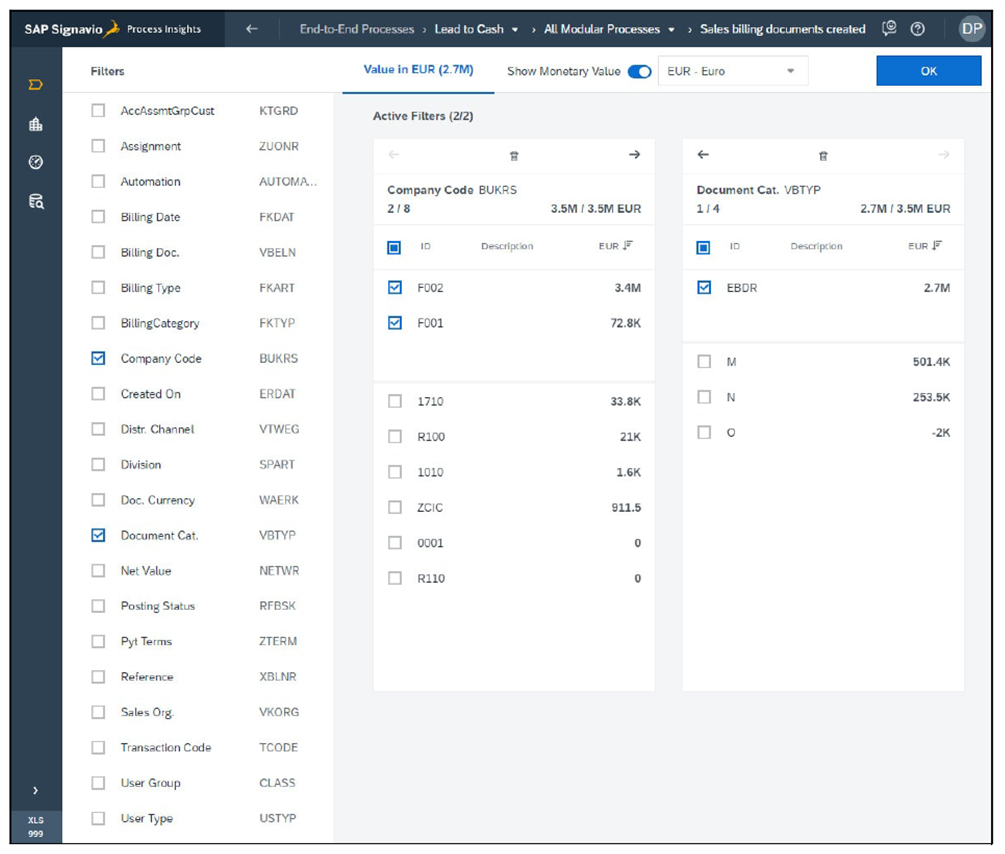Open the feedback speech bubble icon in the header
Image resolution: width=1005 pixels, height=854 pixels.
pos(890,28)
